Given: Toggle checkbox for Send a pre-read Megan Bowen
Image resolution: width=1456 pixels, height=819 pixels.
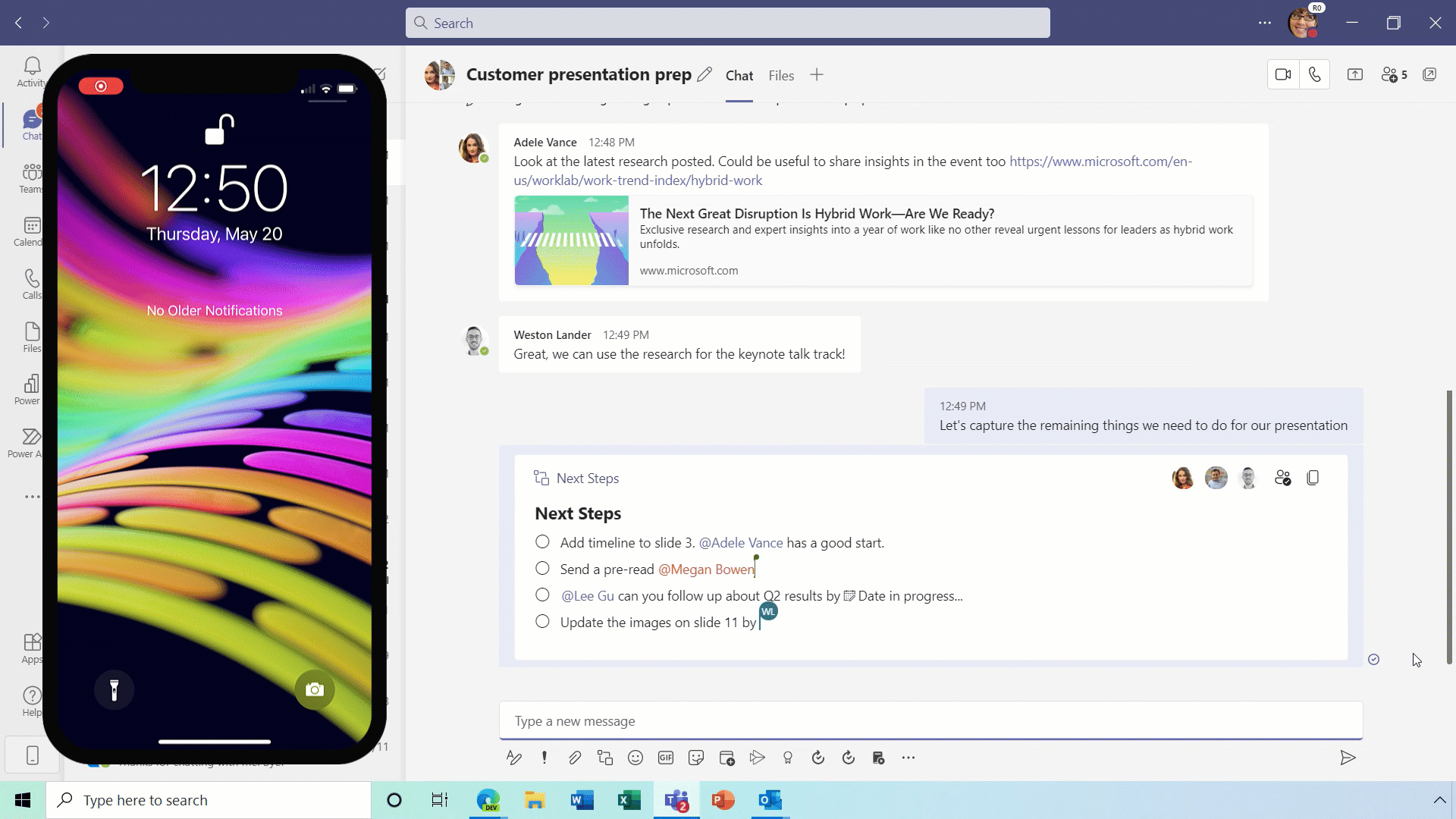Looking at the screenshot, I should coord(542,568).
